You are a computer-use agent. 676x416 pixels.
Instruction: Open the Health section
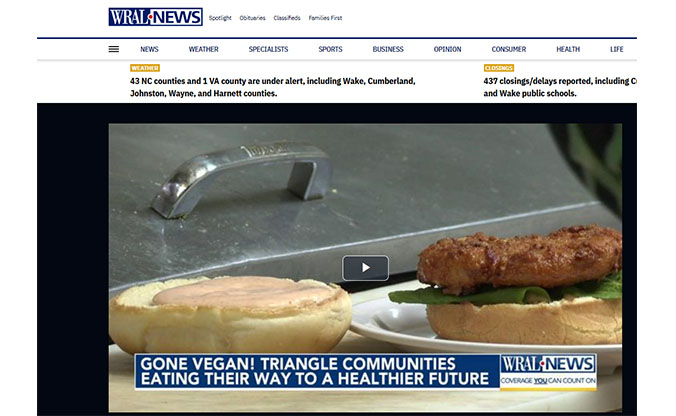[x=568, y=49]
